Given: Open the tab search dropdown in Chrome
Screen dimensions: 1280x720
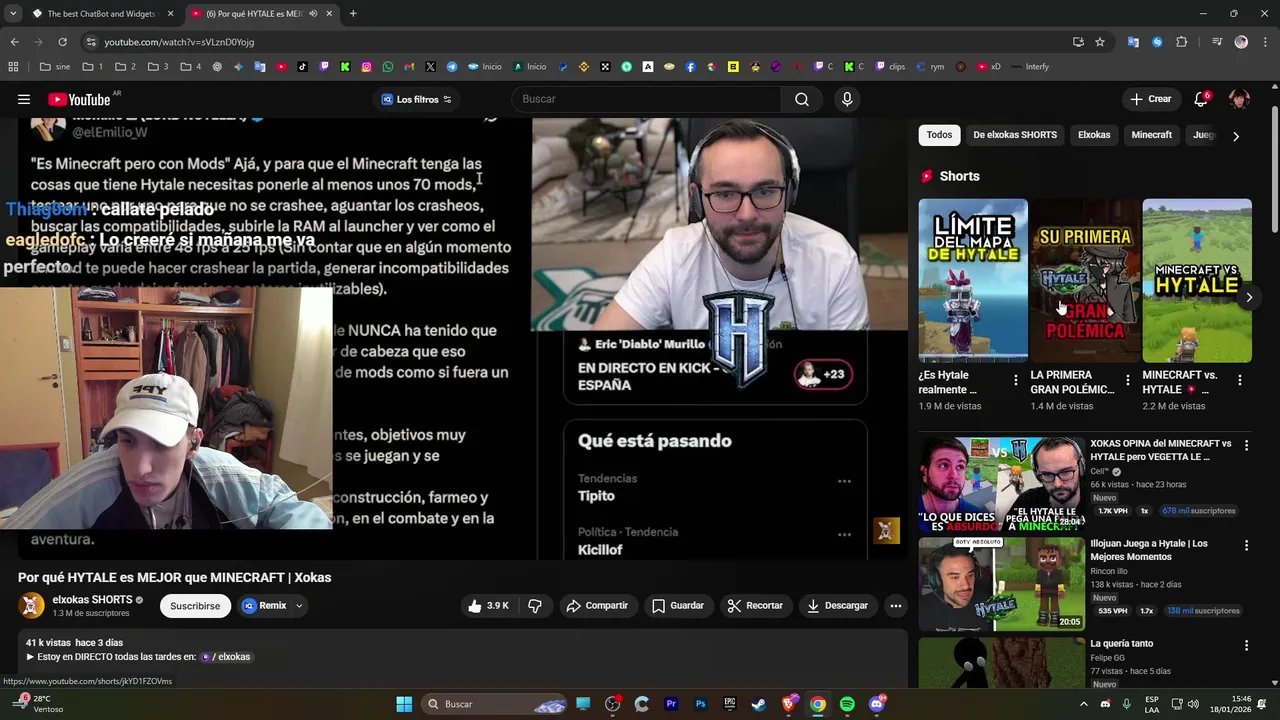Looking at the screenshot, I should click(13, 14).
